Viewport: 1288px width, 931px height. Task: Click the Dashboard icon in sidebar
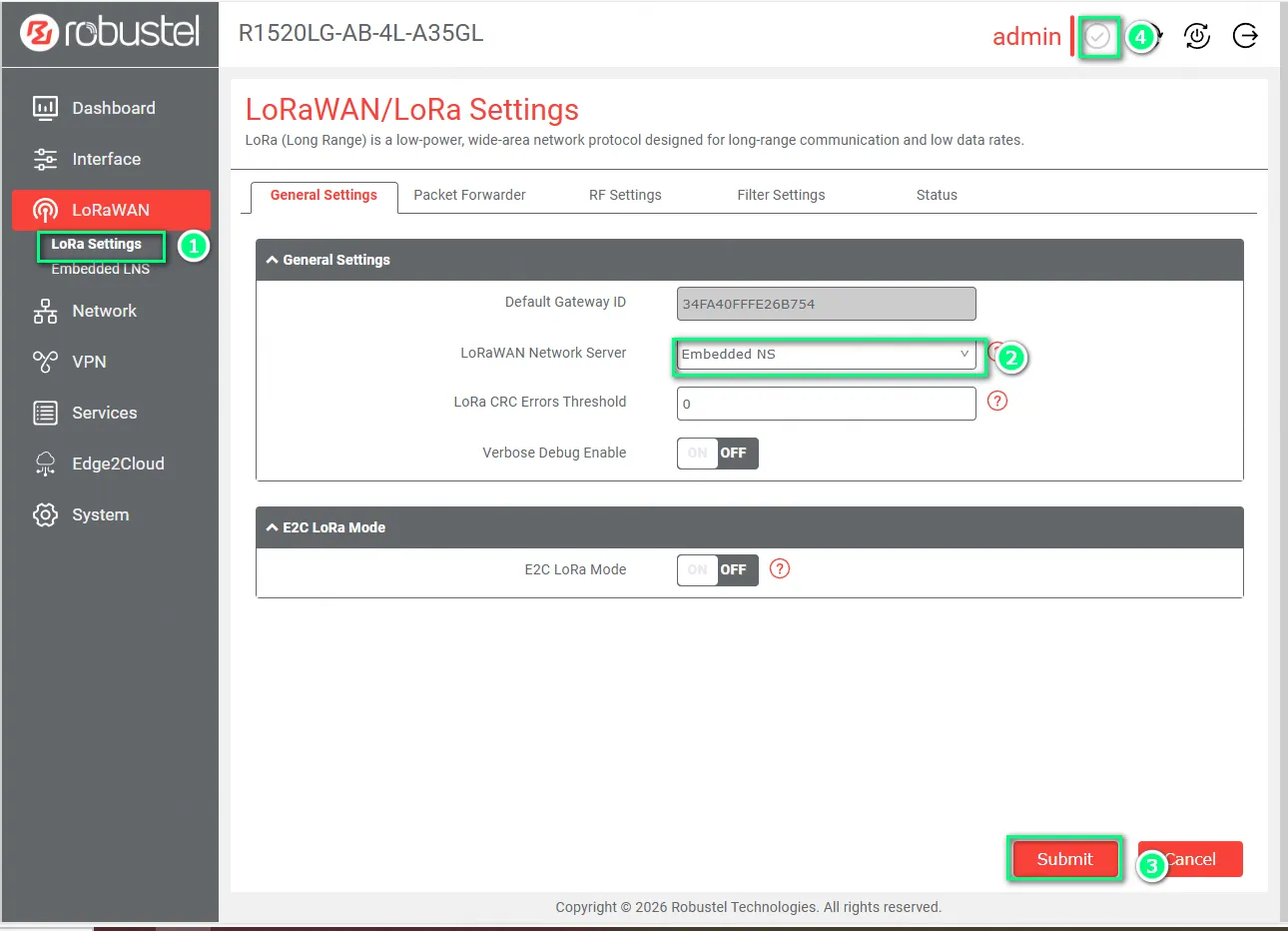point(45,108)
